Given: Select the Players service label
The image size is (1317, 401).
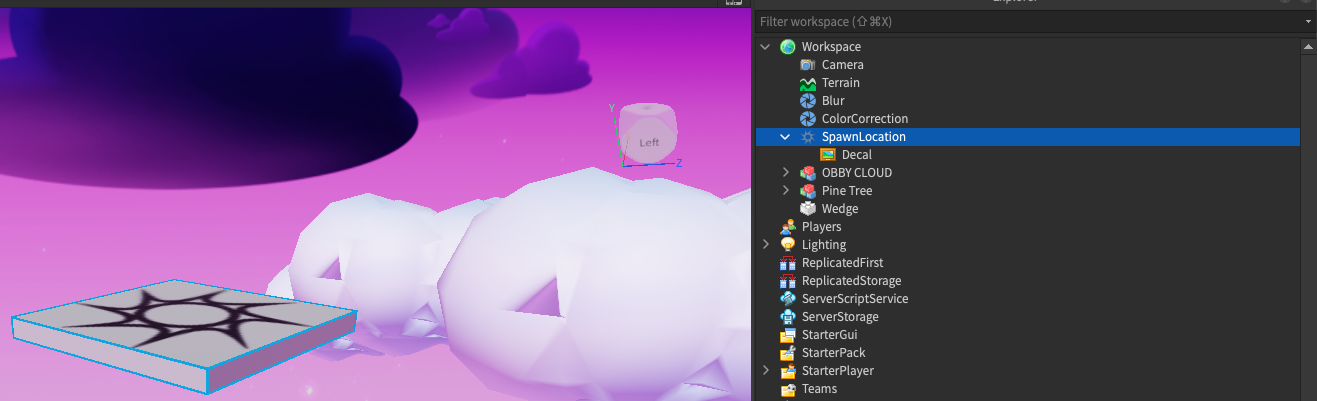Looking at the screenshot, I should click(x=821, y=227).
